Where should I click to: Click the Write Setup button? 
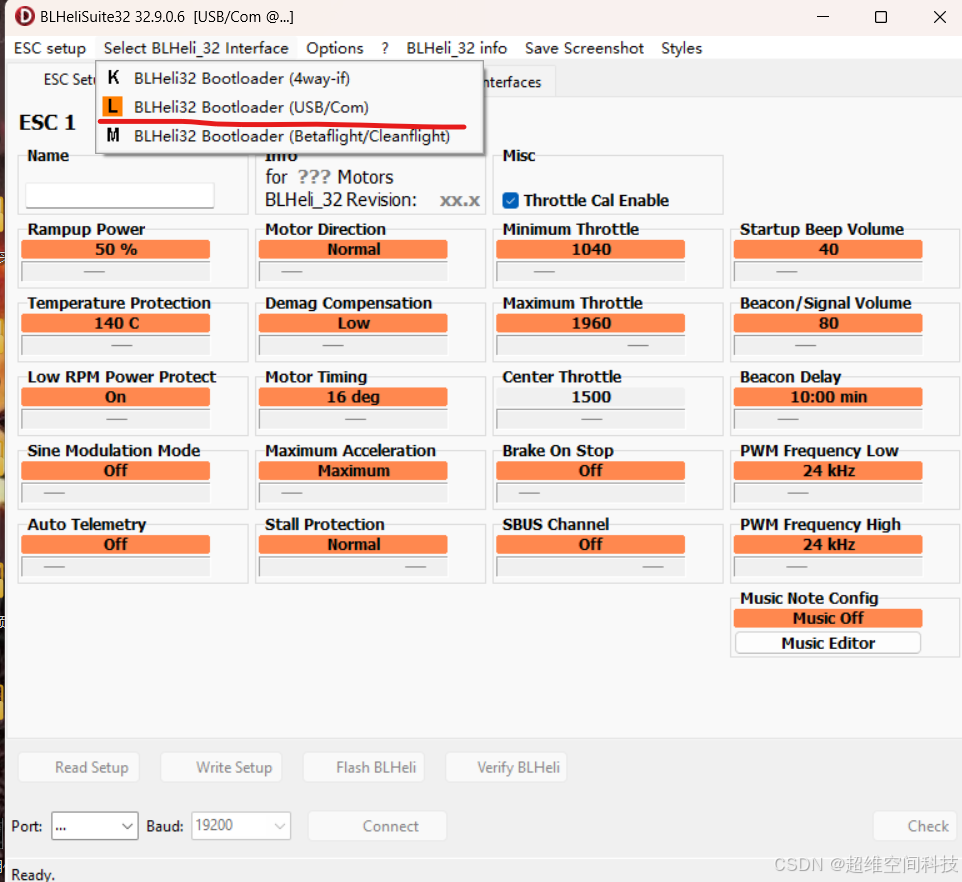pos(221,767)
